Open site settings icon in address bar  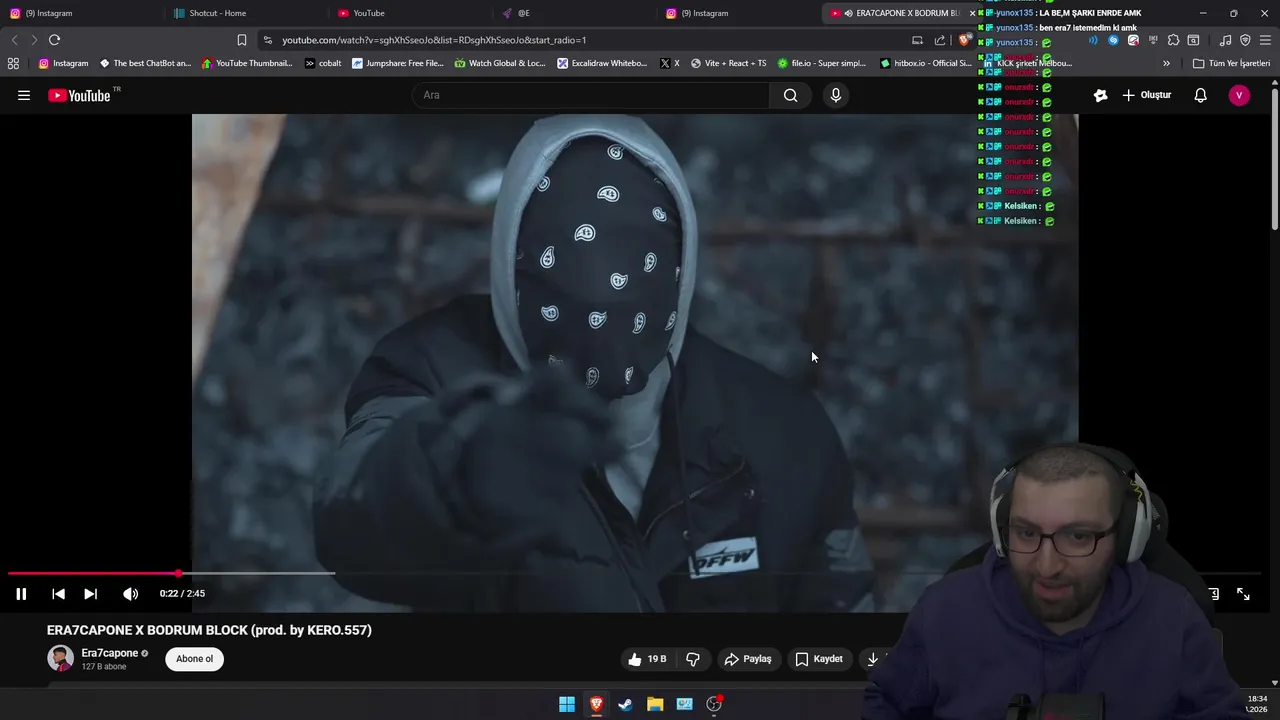pyautogui.click(x=267, y=40)
